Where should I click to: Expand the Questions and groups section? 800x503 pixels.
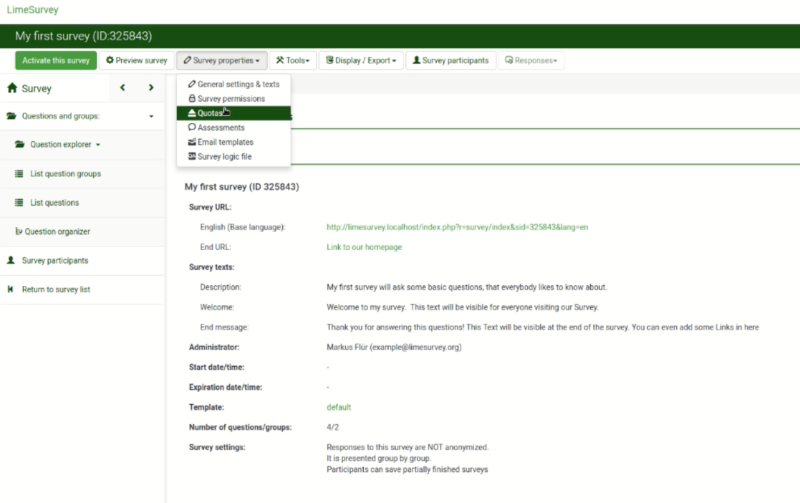pyautogui.click(x=83, y=116)
